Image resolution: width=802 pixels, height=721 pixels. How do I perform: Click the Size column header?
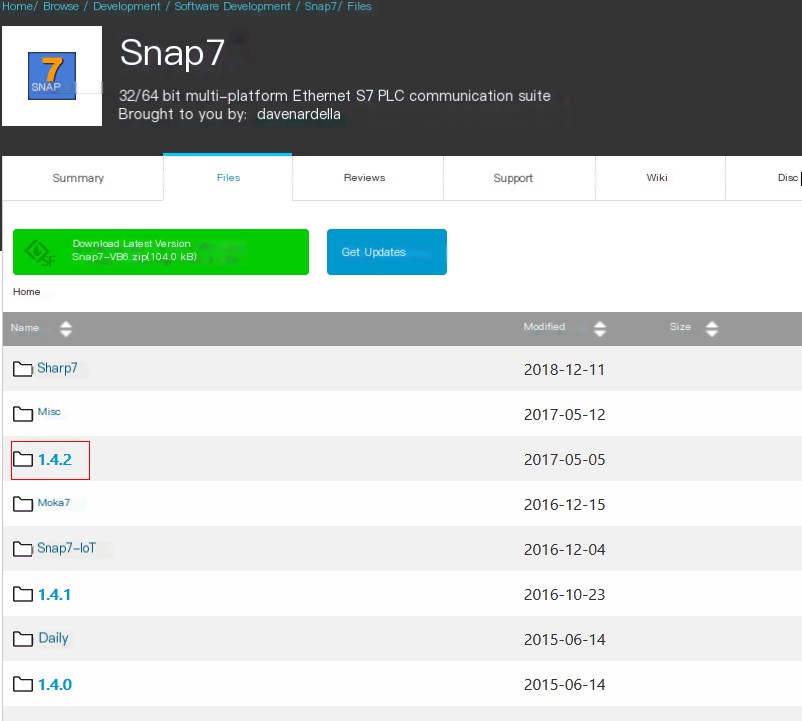coord(680,327)
